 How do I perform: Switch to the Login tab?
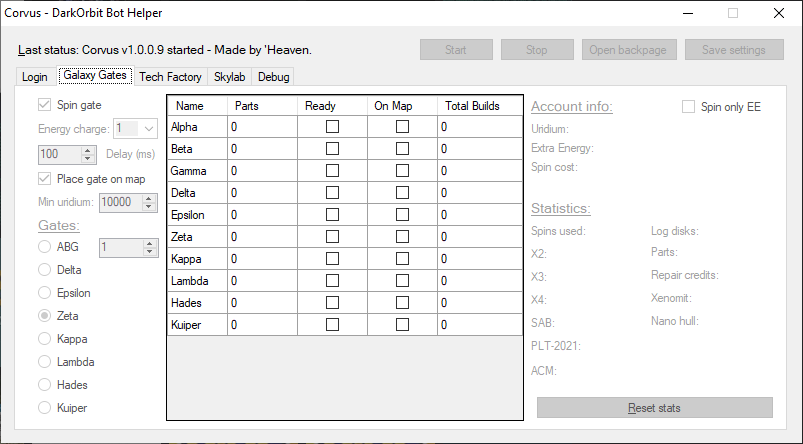(35, 77)
